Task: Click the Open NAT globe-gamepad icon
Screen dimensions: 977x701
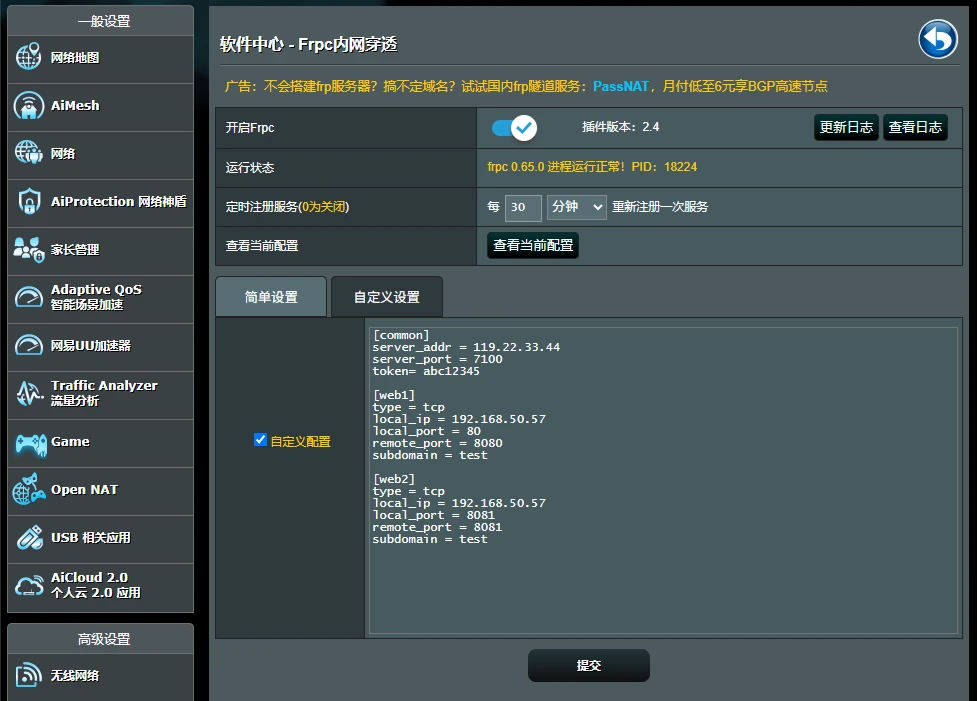Action: pyautogui.click(x=29, y=489)
